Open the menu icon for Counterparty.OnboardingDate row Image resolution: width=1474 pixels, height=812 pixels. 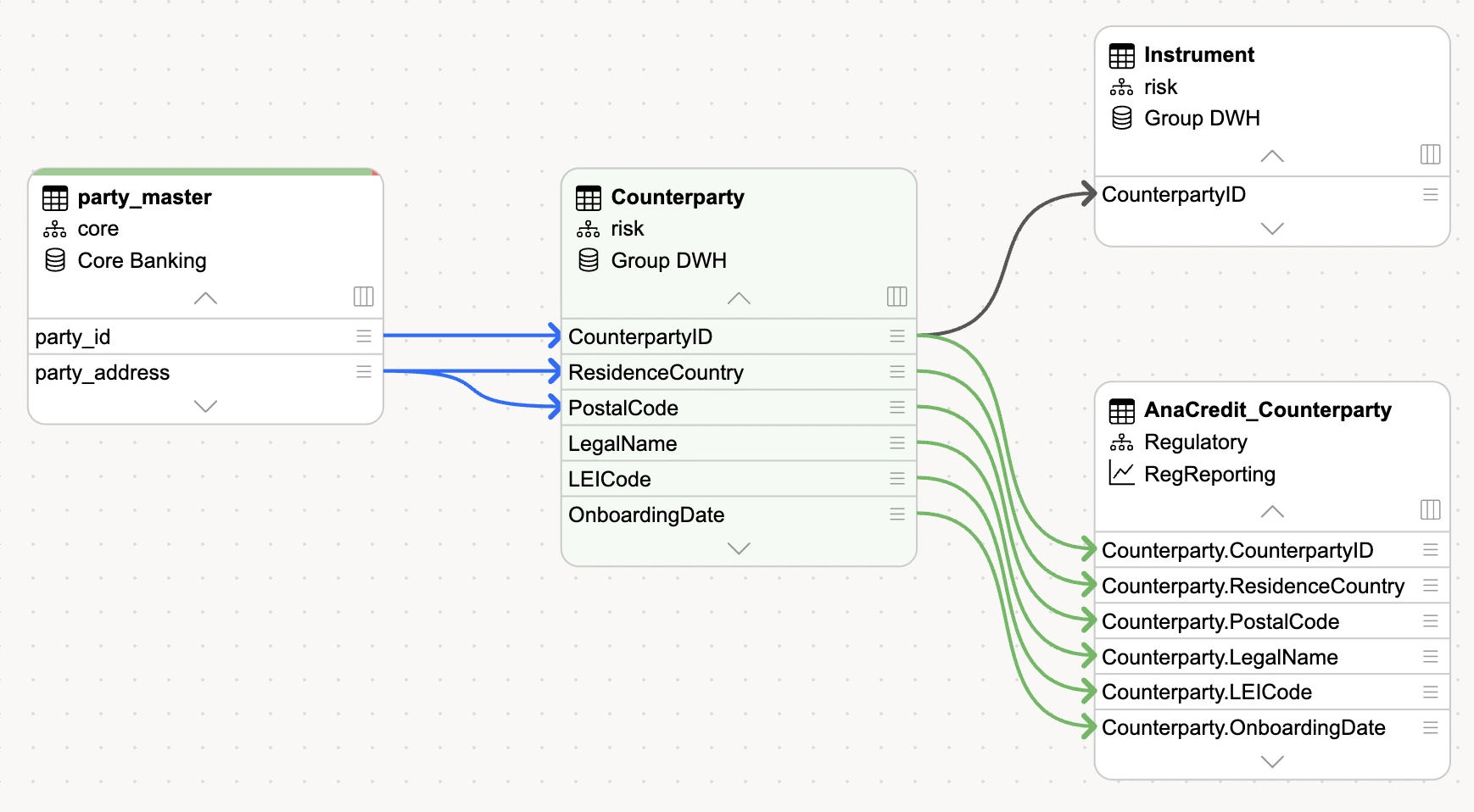[x=1431, y=728]
